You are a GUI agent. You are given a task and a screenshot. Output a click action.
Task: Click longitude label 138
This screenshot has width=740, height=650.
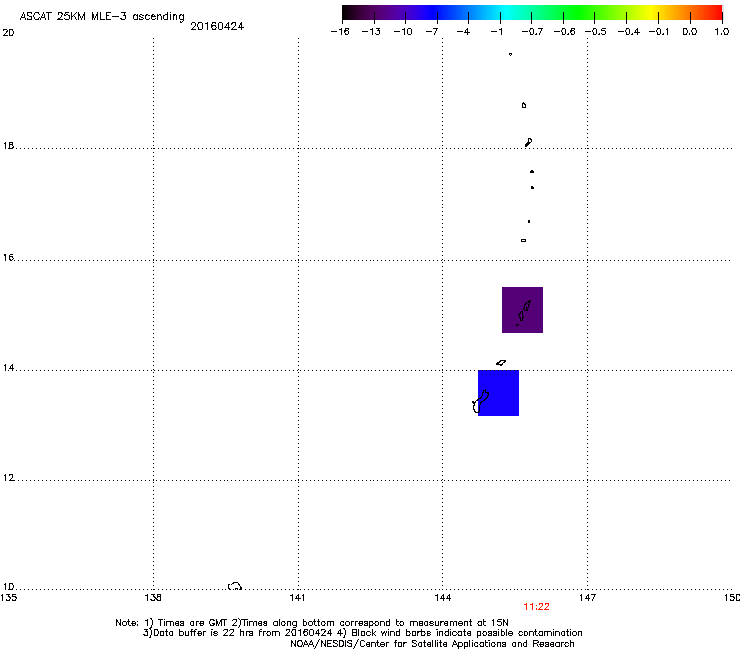153,598
